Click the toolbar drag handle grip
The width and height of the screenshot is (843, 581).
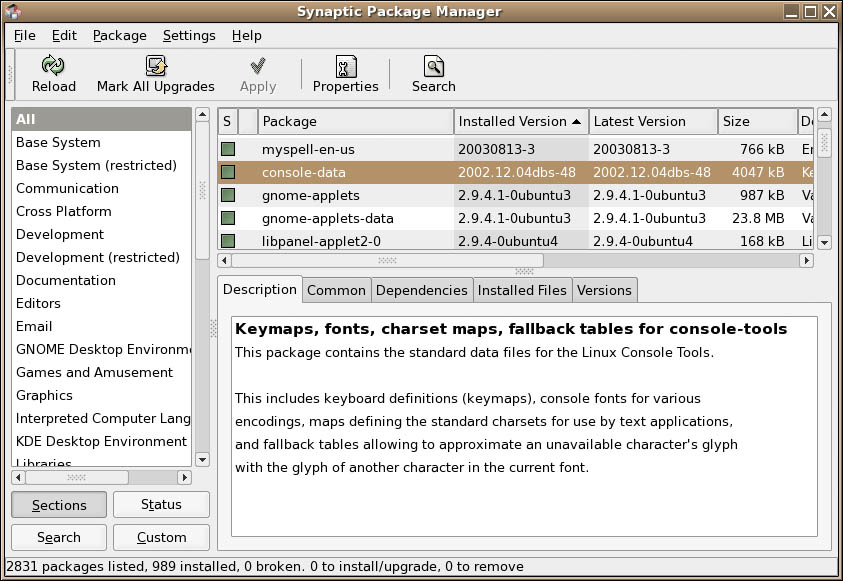[x=10, y=74]
